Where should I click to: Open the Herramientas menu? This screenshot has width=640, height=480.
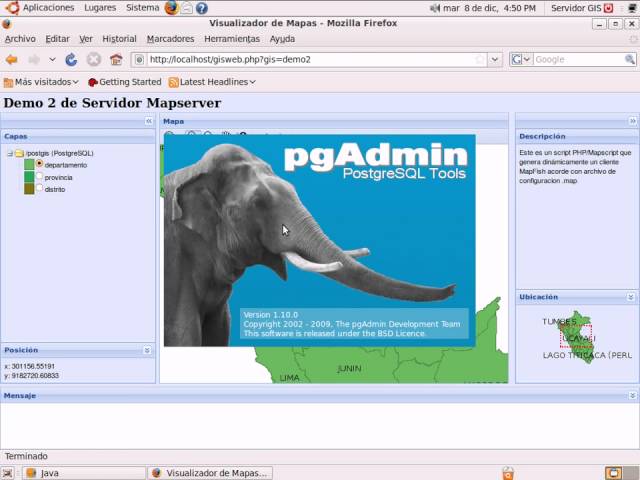pyautogui.click(x=232, y=39)
